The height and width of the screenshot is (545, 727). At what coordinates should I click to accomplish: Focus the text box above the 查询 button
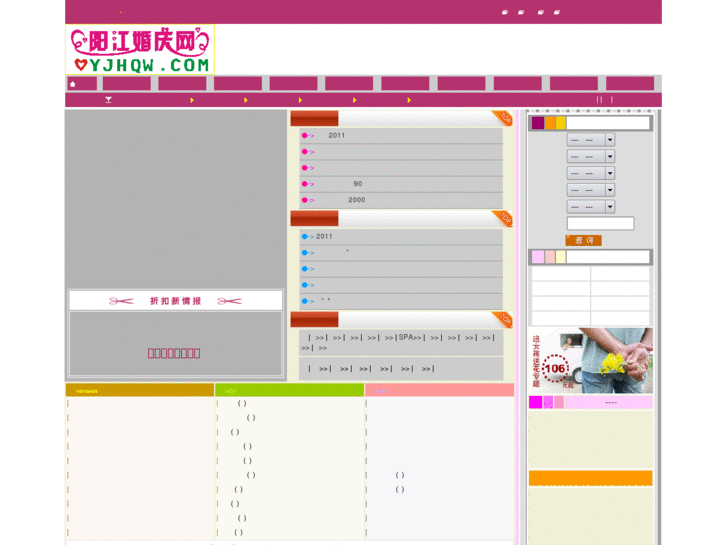click(600, 223)
